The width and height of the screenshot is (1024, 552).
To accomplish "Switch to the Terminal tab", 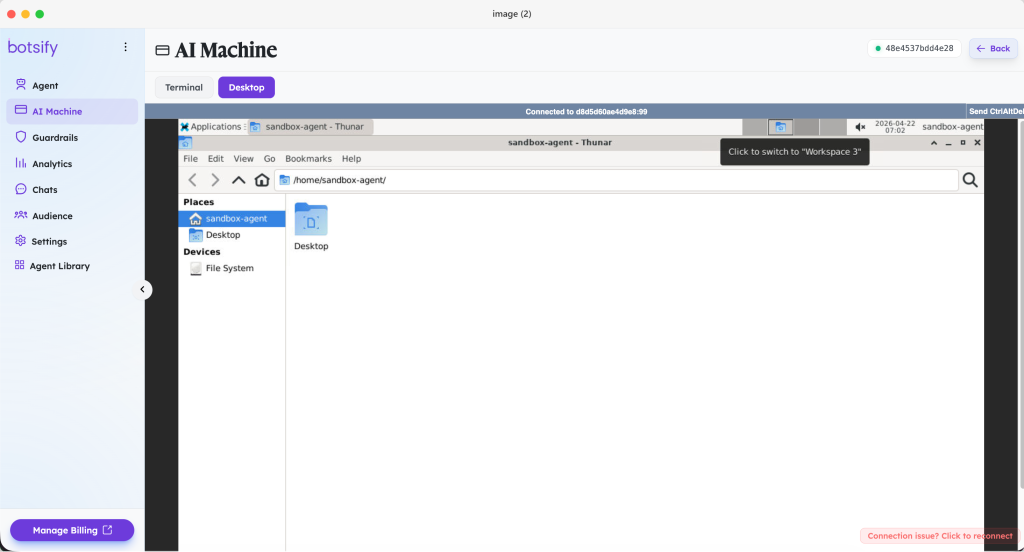I will click(x=184, y=88).
